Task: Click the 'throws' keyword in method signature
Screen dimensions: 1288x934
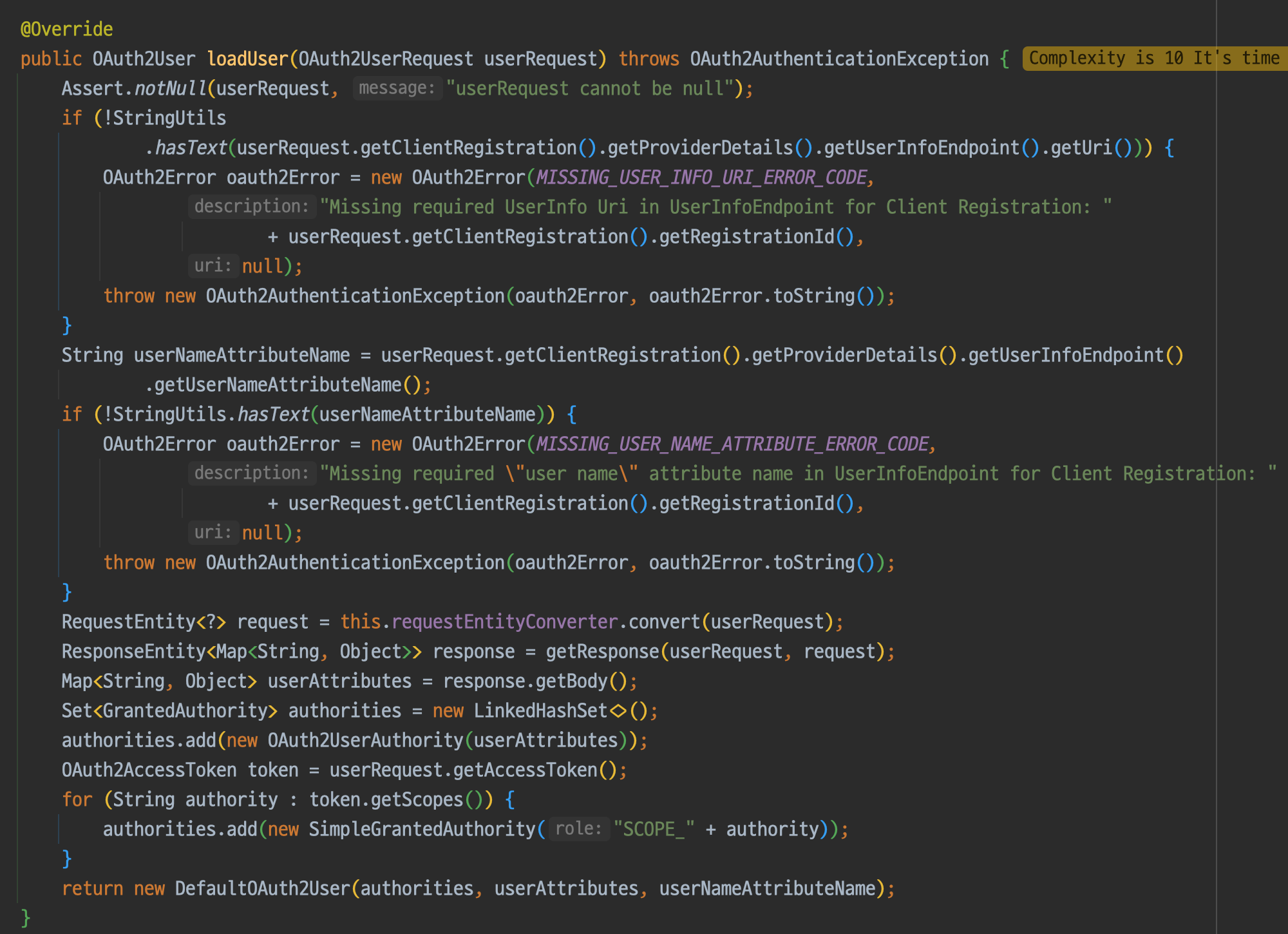Action: (649, 59)
